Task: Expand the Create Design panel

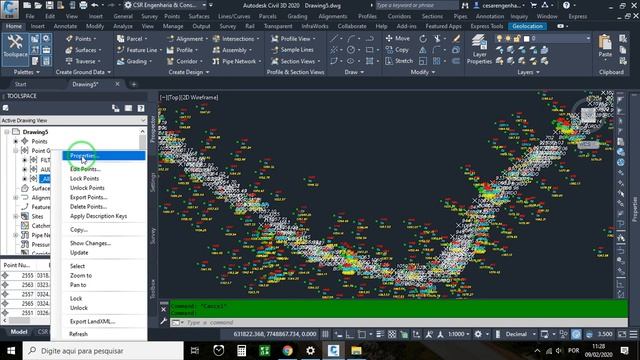Action: 189,72
